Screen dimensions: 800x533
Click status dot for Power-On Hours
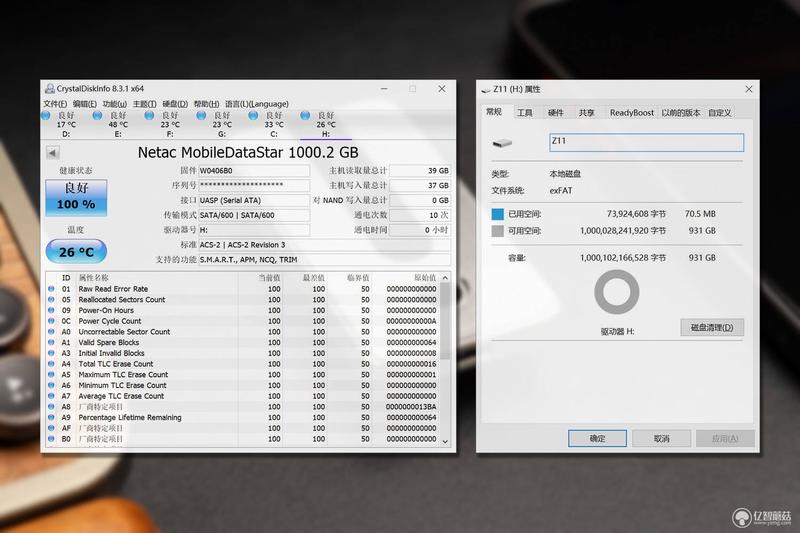tap(51, 310)
